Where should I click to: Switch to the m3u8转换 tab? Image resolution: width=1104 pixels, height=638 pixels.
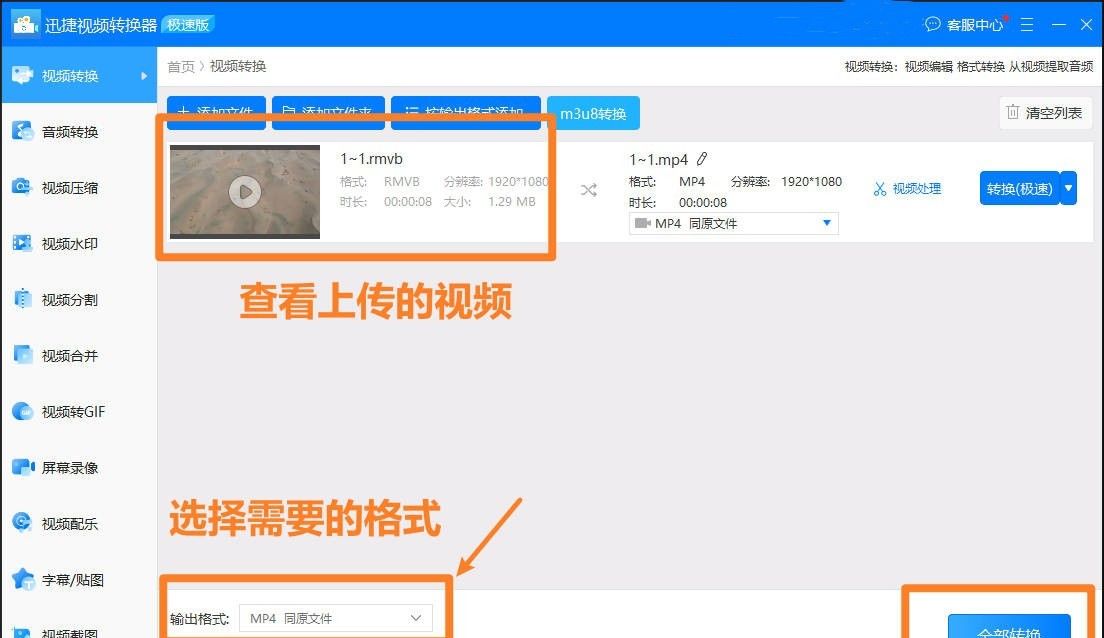593,113
